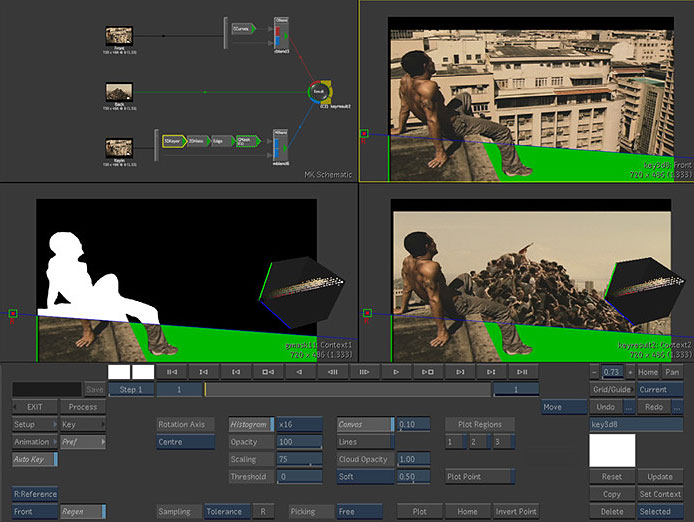Select the Back clip thumbnail node
The height and width of the screenshot is (522, 694).
[119, 92]
